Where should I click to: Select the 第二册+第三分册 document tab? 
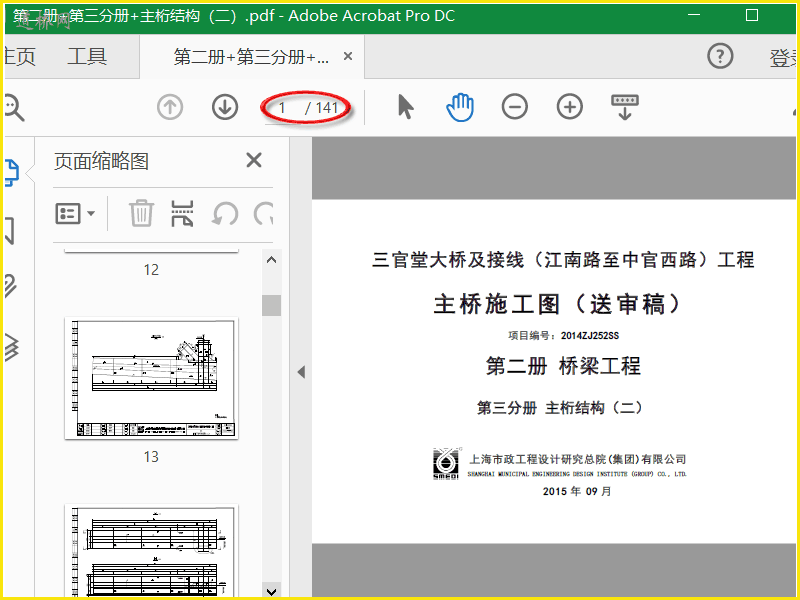(252, 57)
